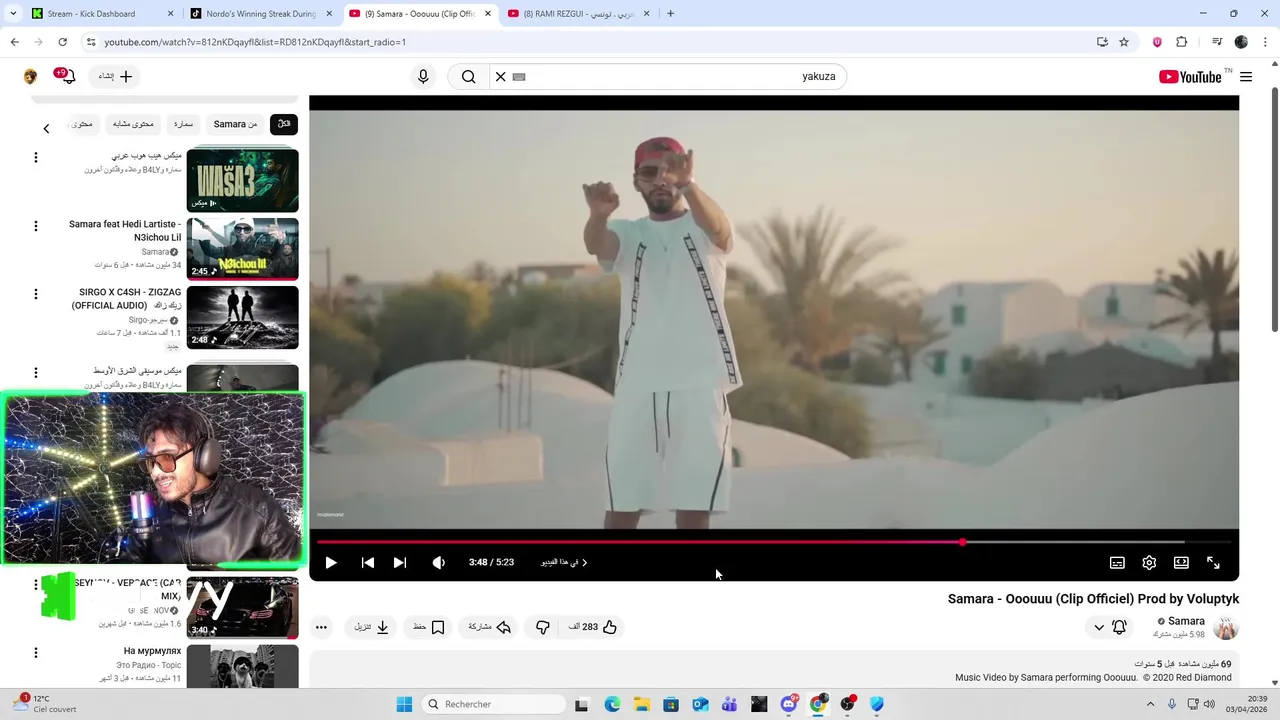The image size is (1280, 720).
Task: Open File Explorer from taskbar
Action: (641, 704)
